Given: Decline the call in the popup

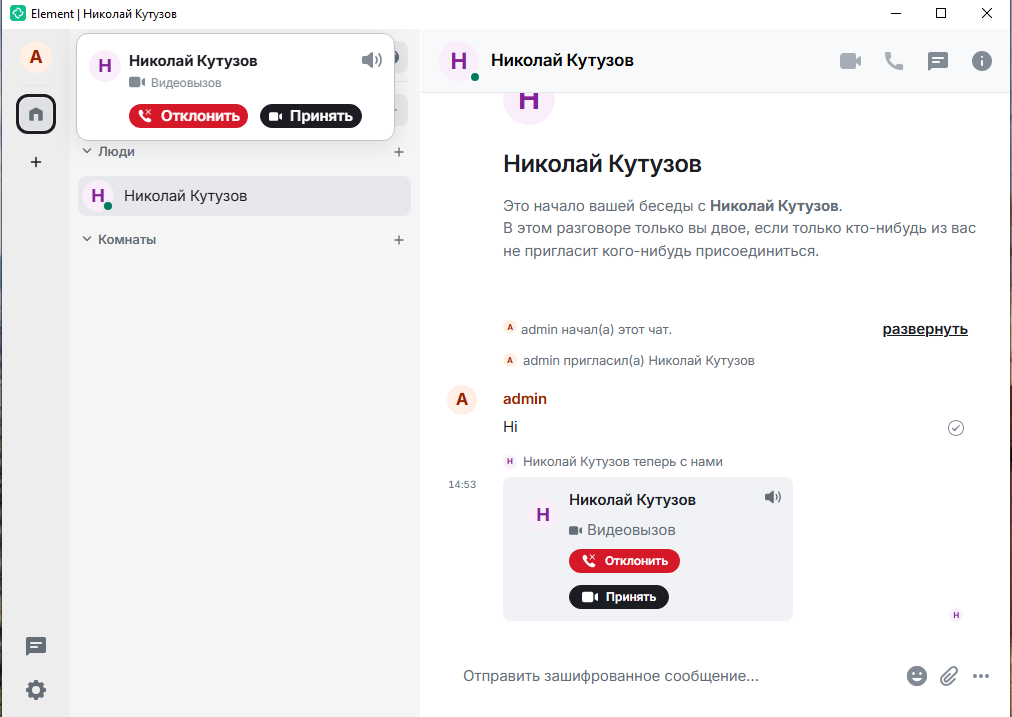Looking at the screenshot, I should pyautogui.click(x=188, y=116).
